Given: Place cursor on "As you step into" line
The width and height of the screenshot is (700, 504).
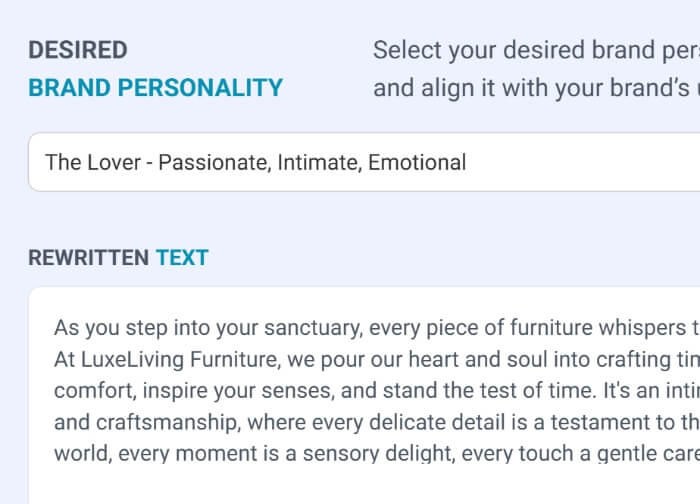Looking at the screenshot, I should coord(120,328).
